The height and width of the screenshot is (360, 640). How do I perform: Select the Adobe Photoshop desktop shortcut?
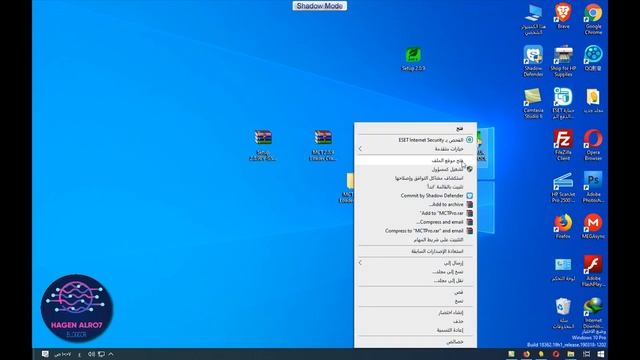[593, 187]
